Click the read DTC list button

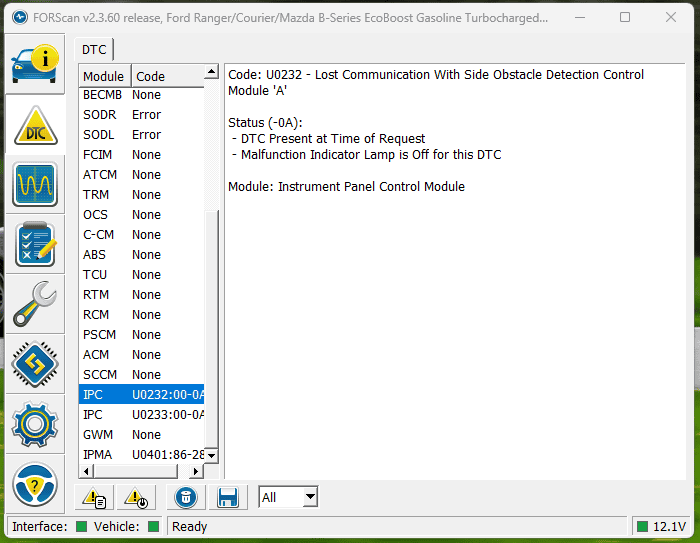(x=94, y=497)
